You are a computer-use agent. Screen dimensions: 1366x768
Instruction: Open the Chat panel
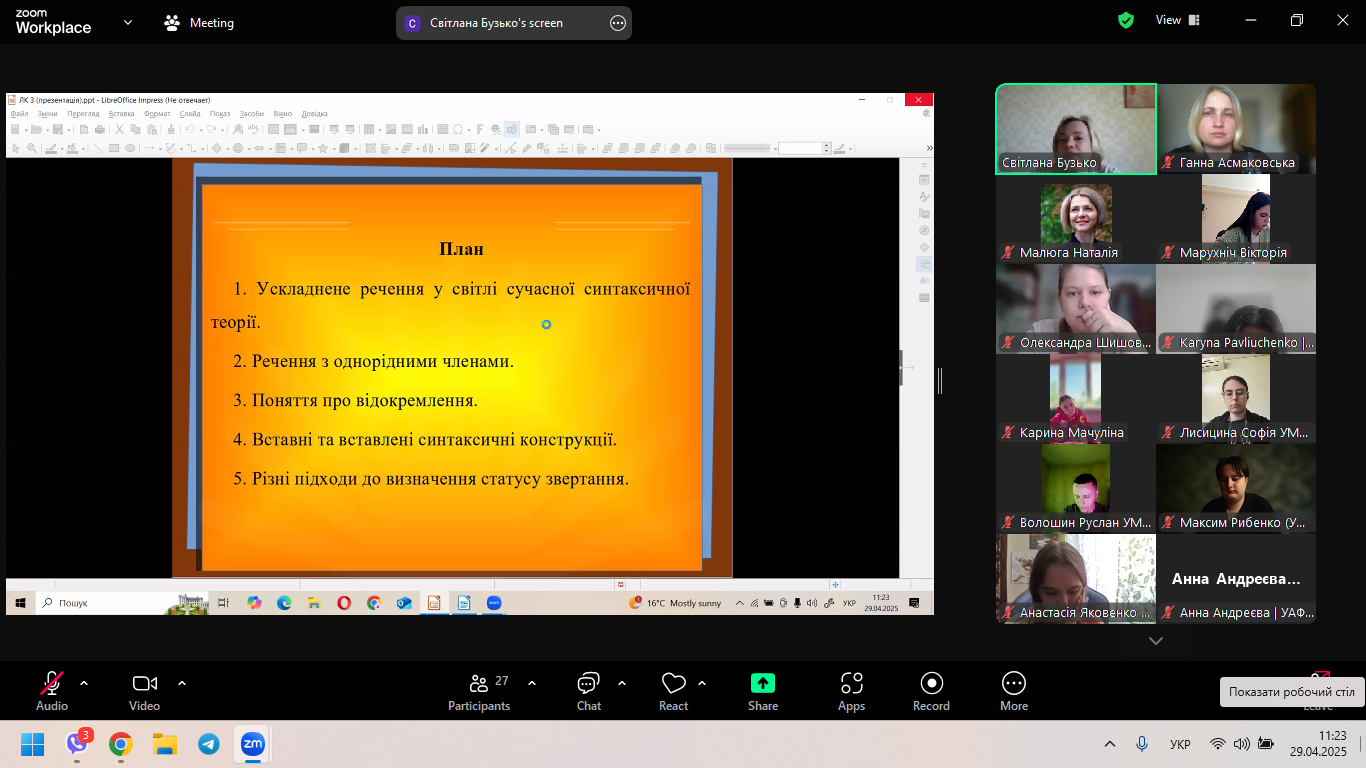point(588,689)
